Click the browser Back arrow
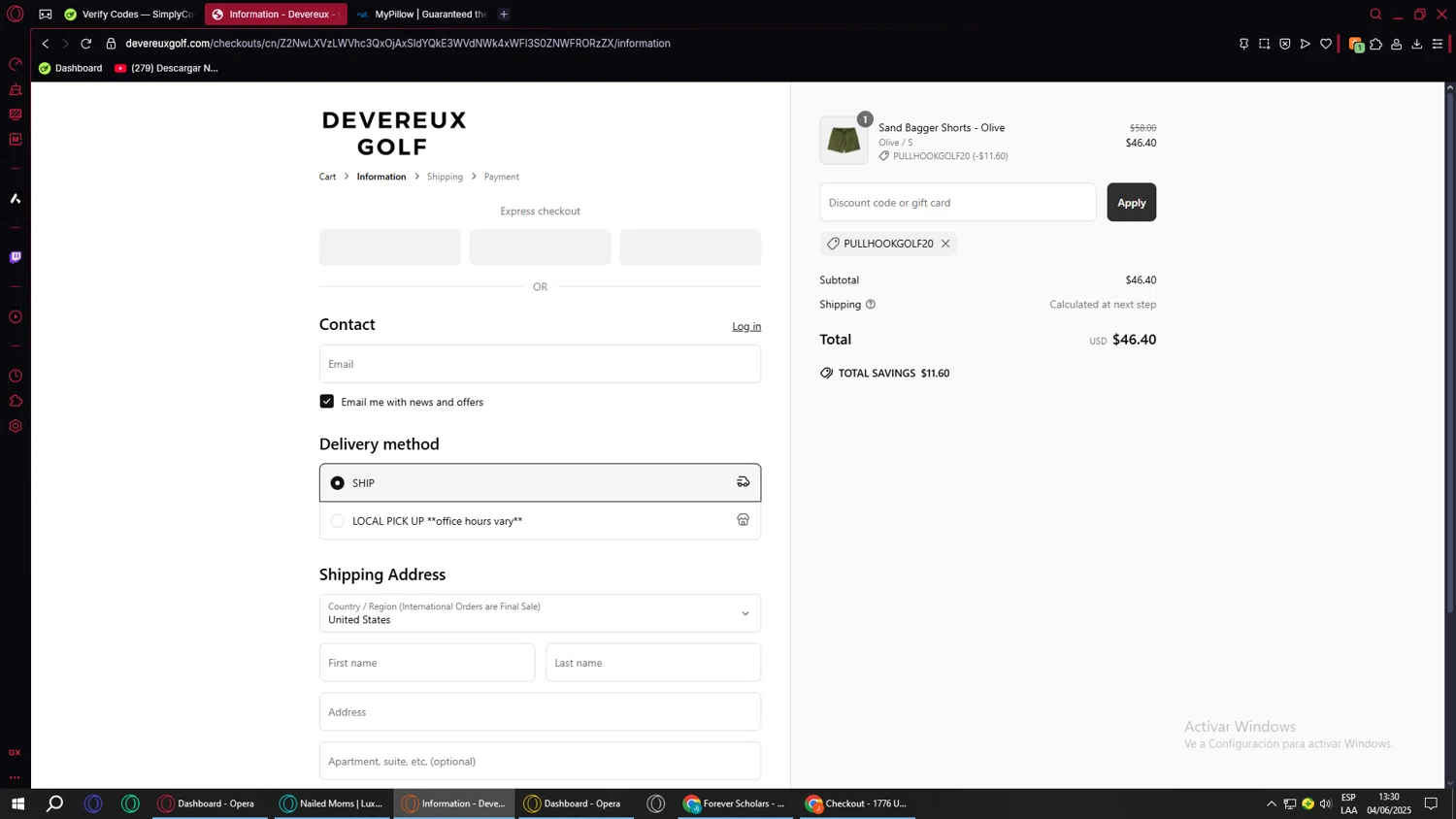Viewport: 1456px width, 819px height. [45, 44]
